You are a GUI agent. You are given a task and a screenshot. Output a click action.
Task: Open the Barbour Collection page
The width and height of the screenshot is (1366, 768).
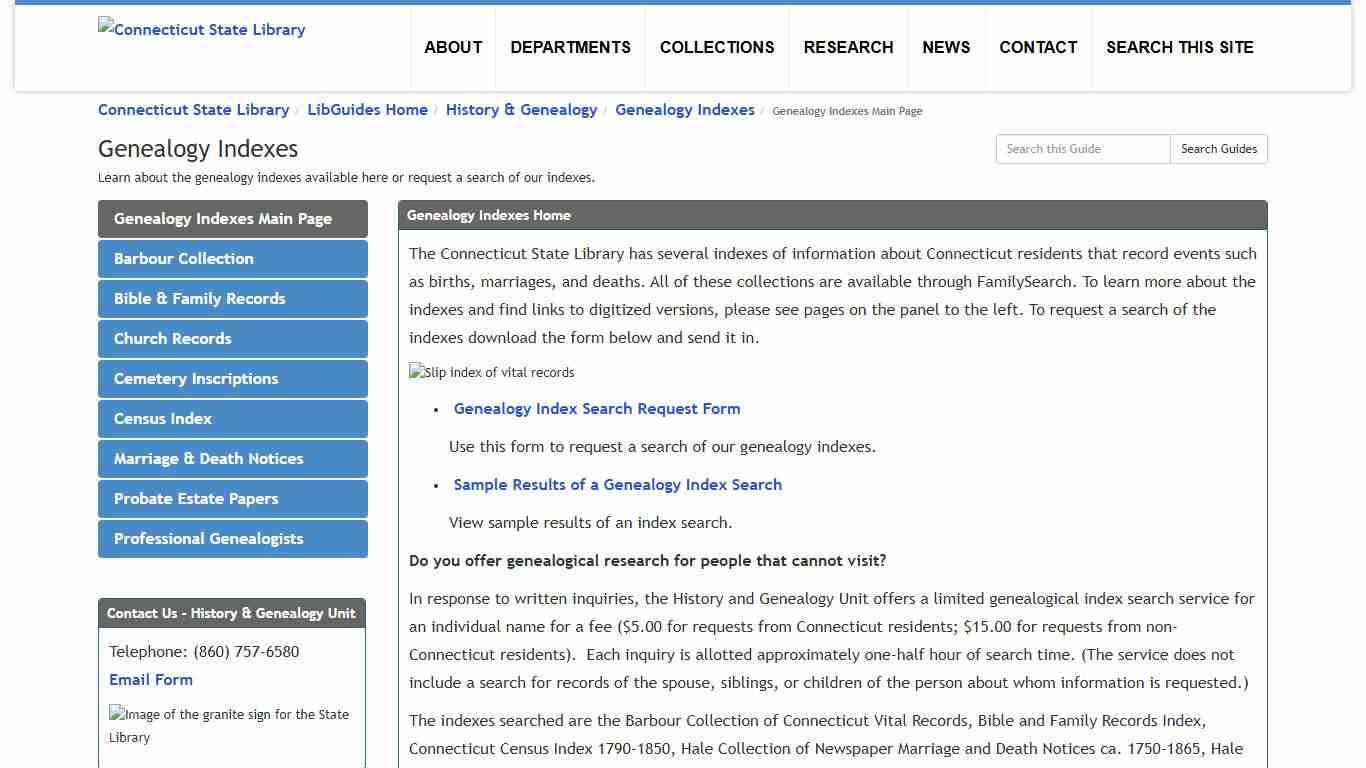232,259
